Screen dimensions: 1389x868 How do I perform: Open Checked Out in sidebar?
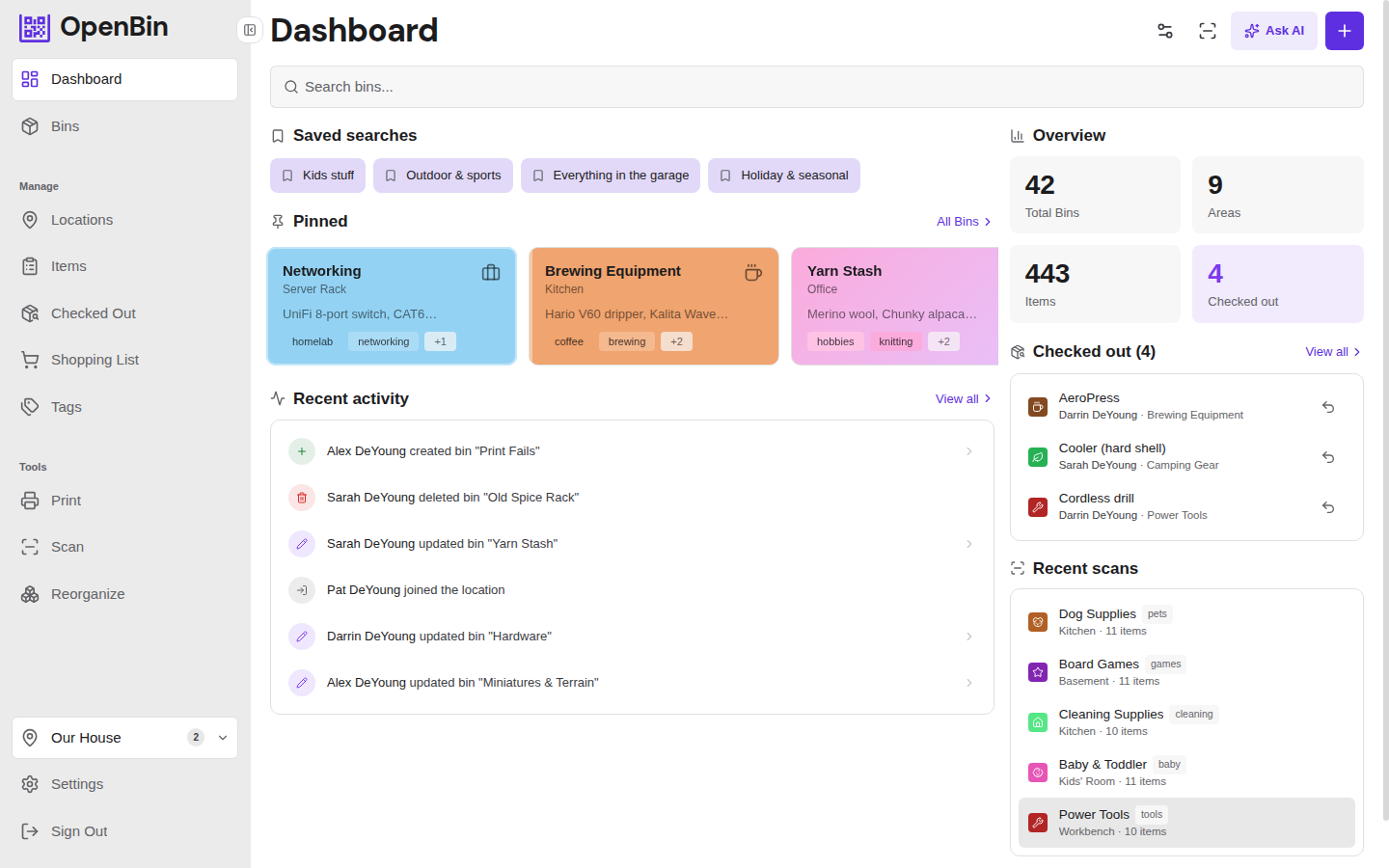[x=124, y=313]
